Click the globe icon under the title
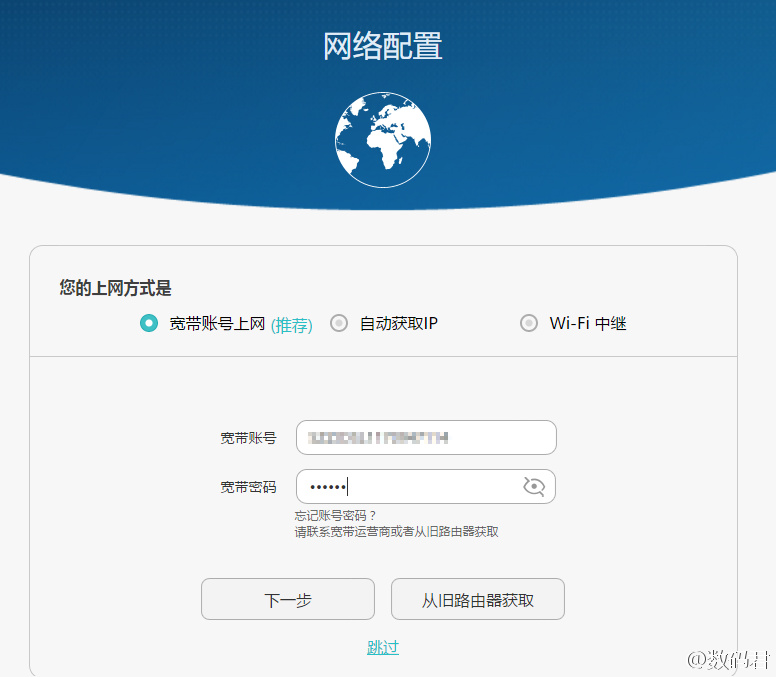This screenshot has width=776, height=677. (x=383, y=140)
